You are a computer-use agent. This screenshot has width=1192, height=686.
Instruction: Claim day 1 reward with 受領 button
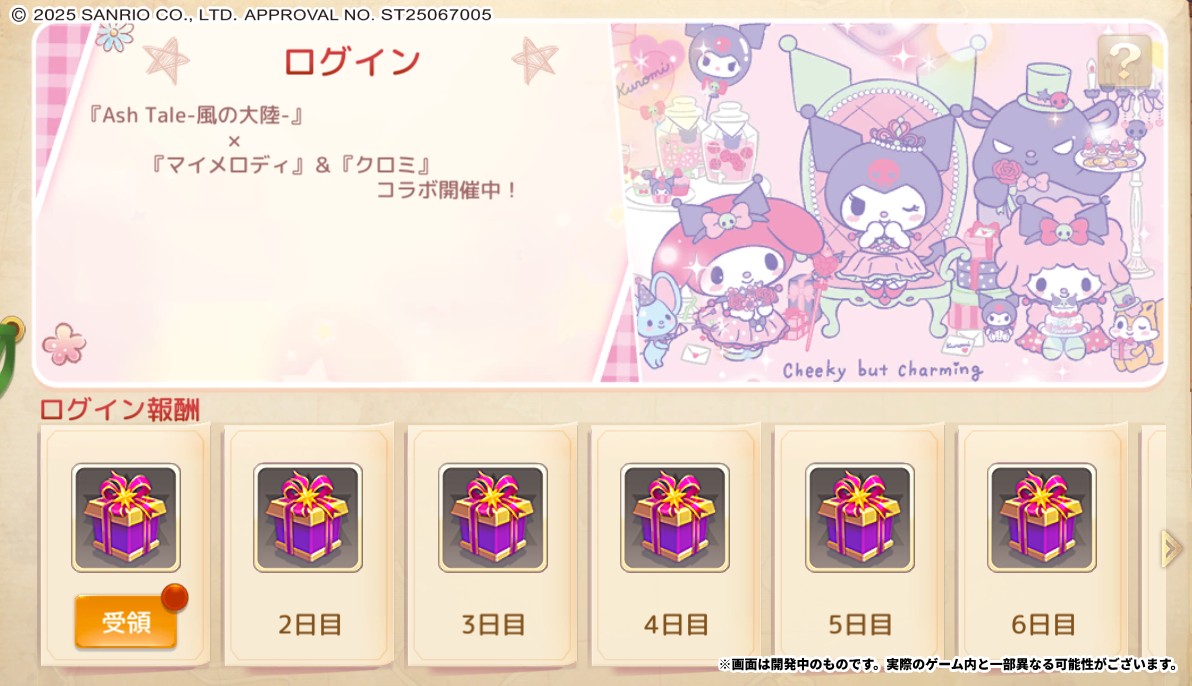pyautogui.click(x=125, y=621)
